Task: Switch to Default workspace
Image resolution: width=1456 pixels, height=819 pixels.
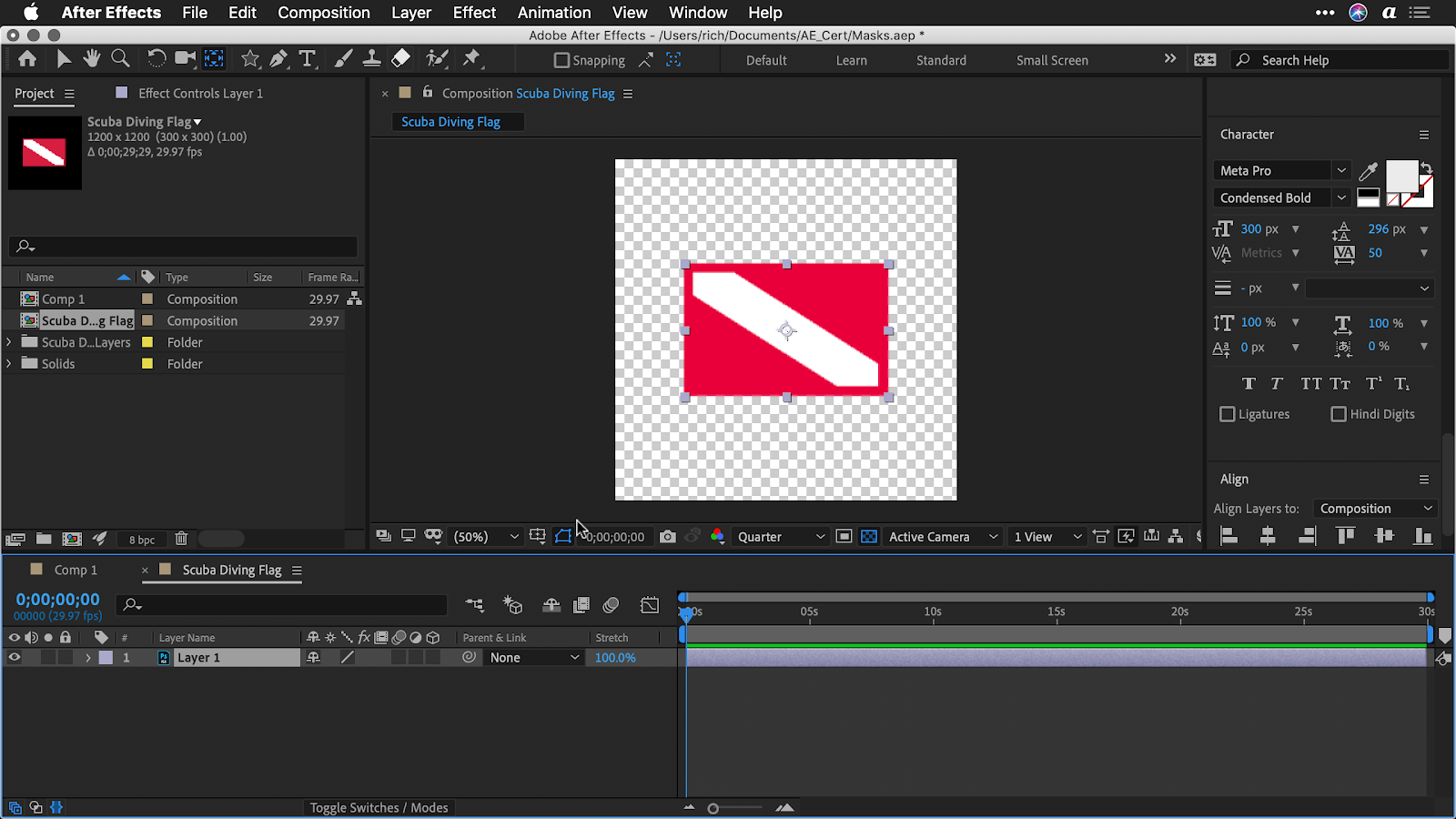Action: point(766,60)
